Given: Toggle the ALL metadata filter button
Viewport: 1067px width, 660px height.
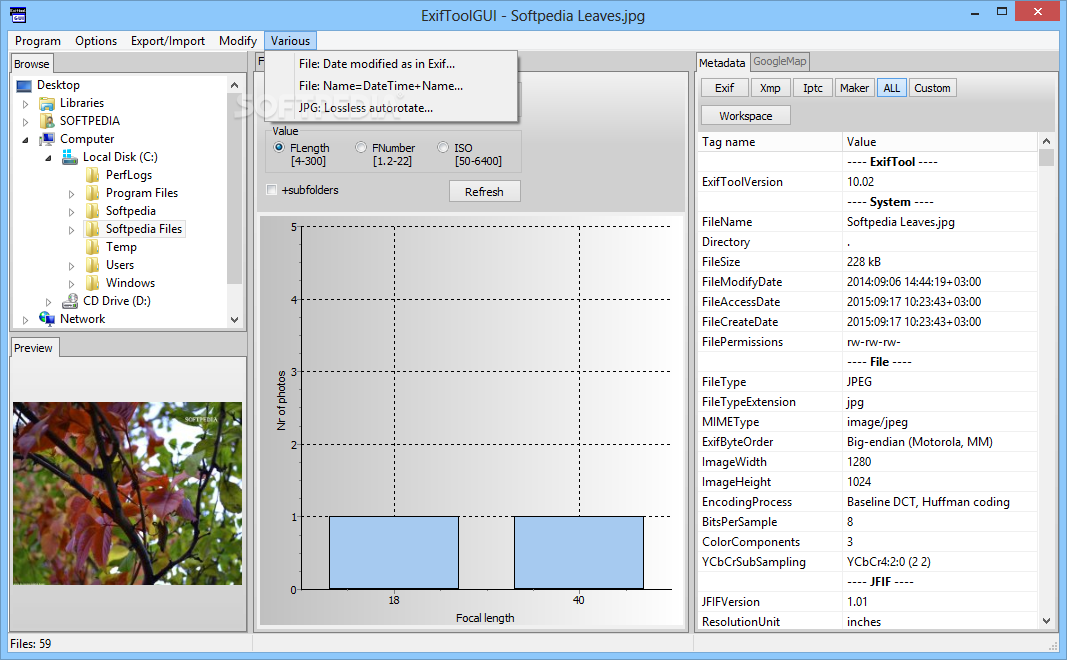Looking at the screenshot, I should (x=891, y=88).
